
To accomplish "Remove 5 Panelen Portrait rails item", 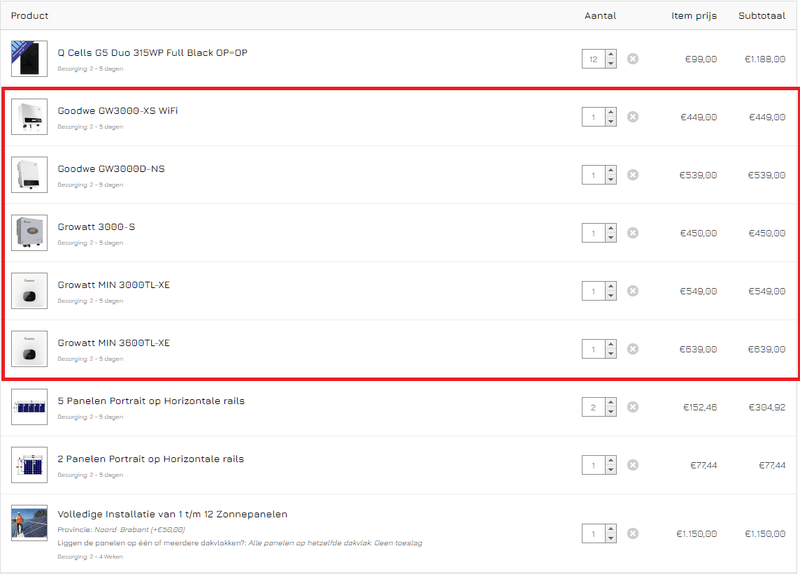I will [x=633, y=407].
